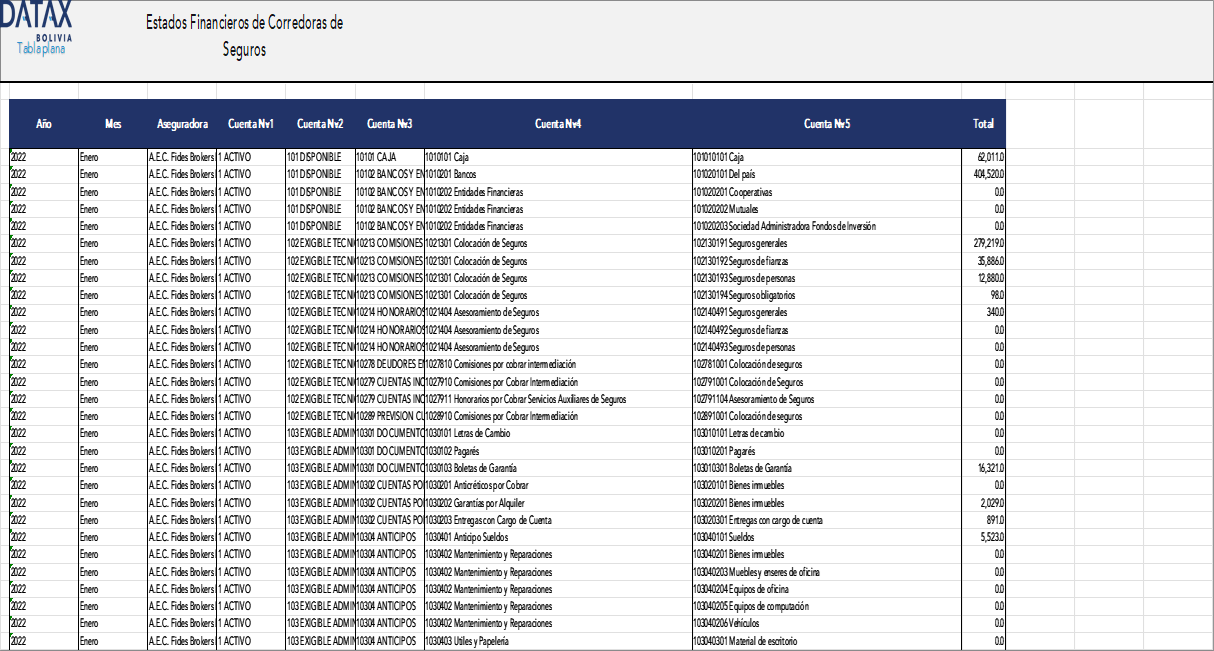Image resolution: width=1214 pixels, height=651 pixels.
Task: Select the total value 62,011.0
Action: click(984, 157)
